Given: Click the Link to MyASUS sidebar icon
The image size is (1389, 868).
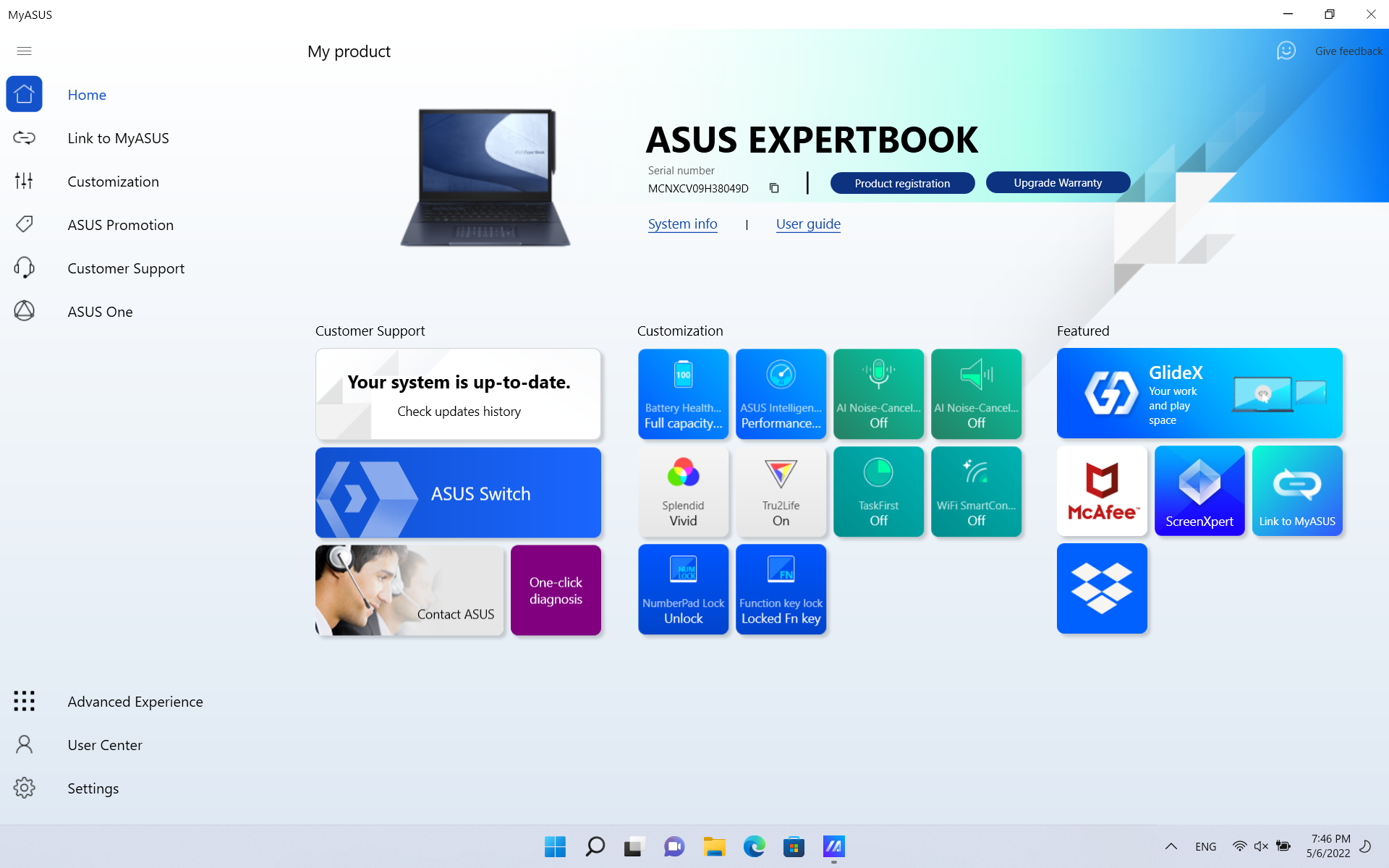Looking at the screenshot, I should pyautogui.click(x=24, y=137).
